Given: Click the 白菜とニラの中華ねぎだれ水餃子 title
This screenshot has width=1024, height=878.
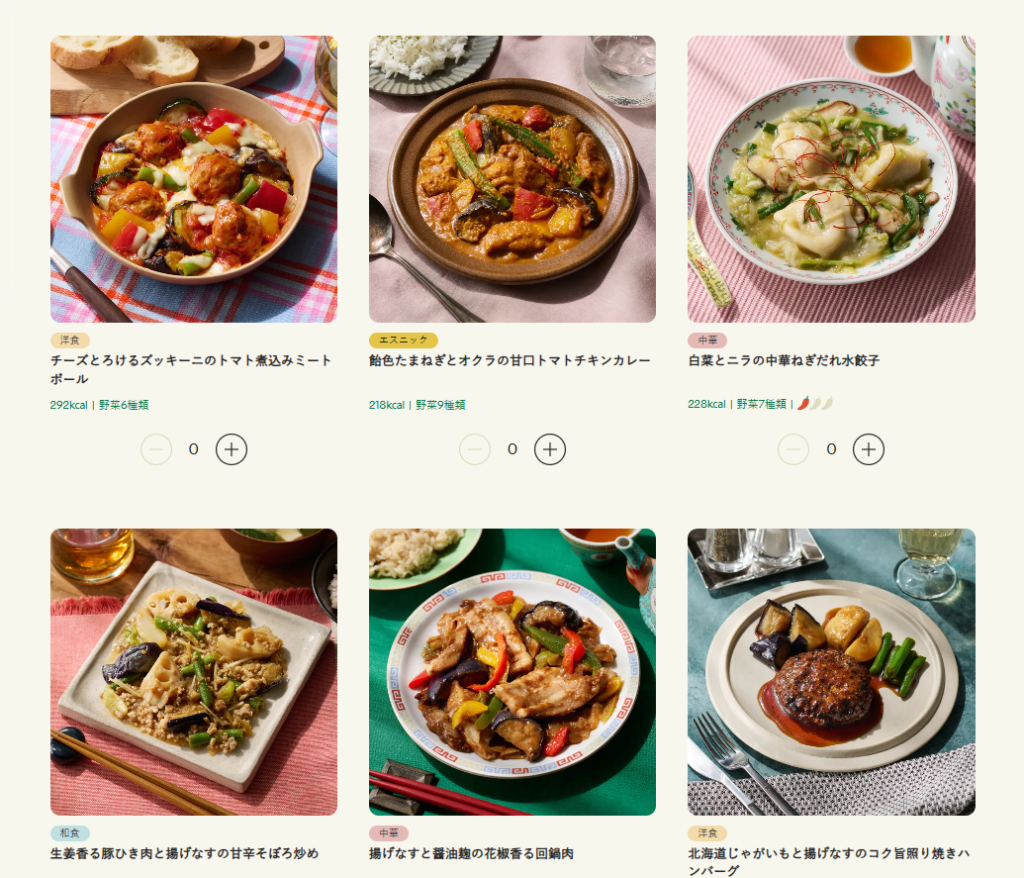Looking at the screenshot, I should (x=783, y=360).
